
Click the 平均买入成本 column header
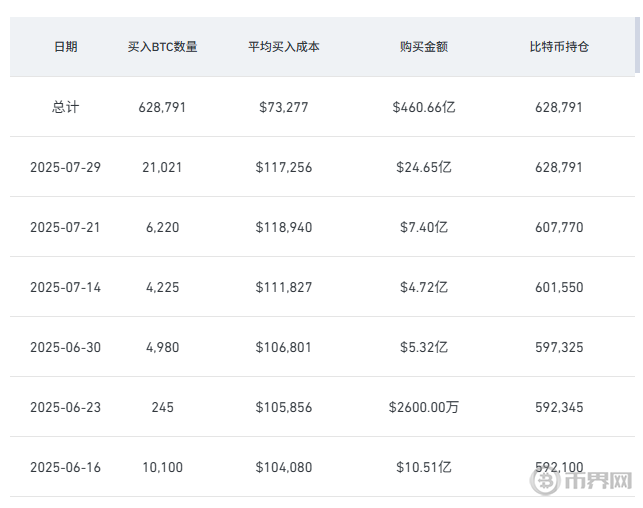pyautogui.click(x=284, y=47)
